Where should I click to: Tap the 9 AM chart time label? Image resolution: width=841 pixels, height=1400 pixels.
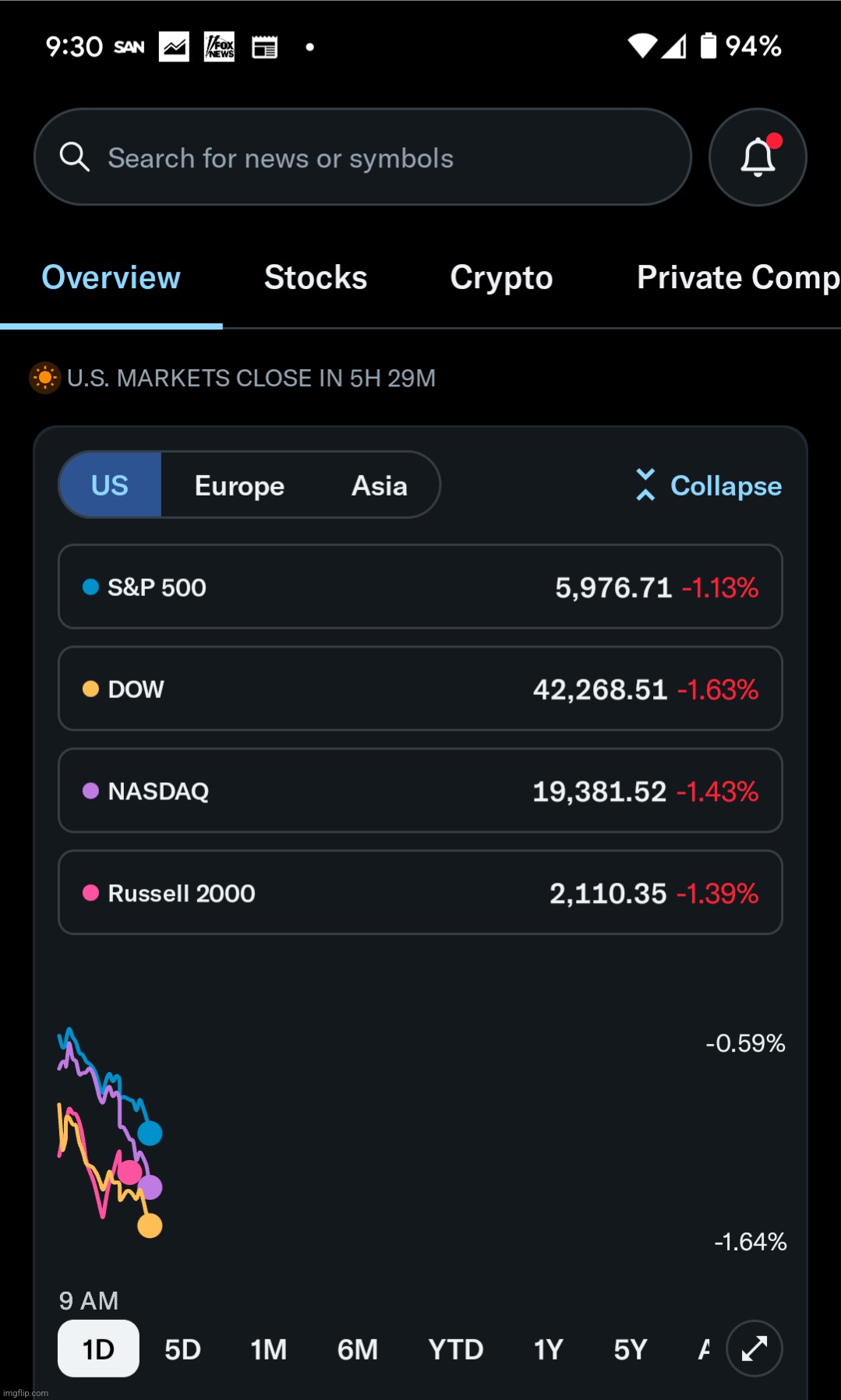click(89, 1300)
